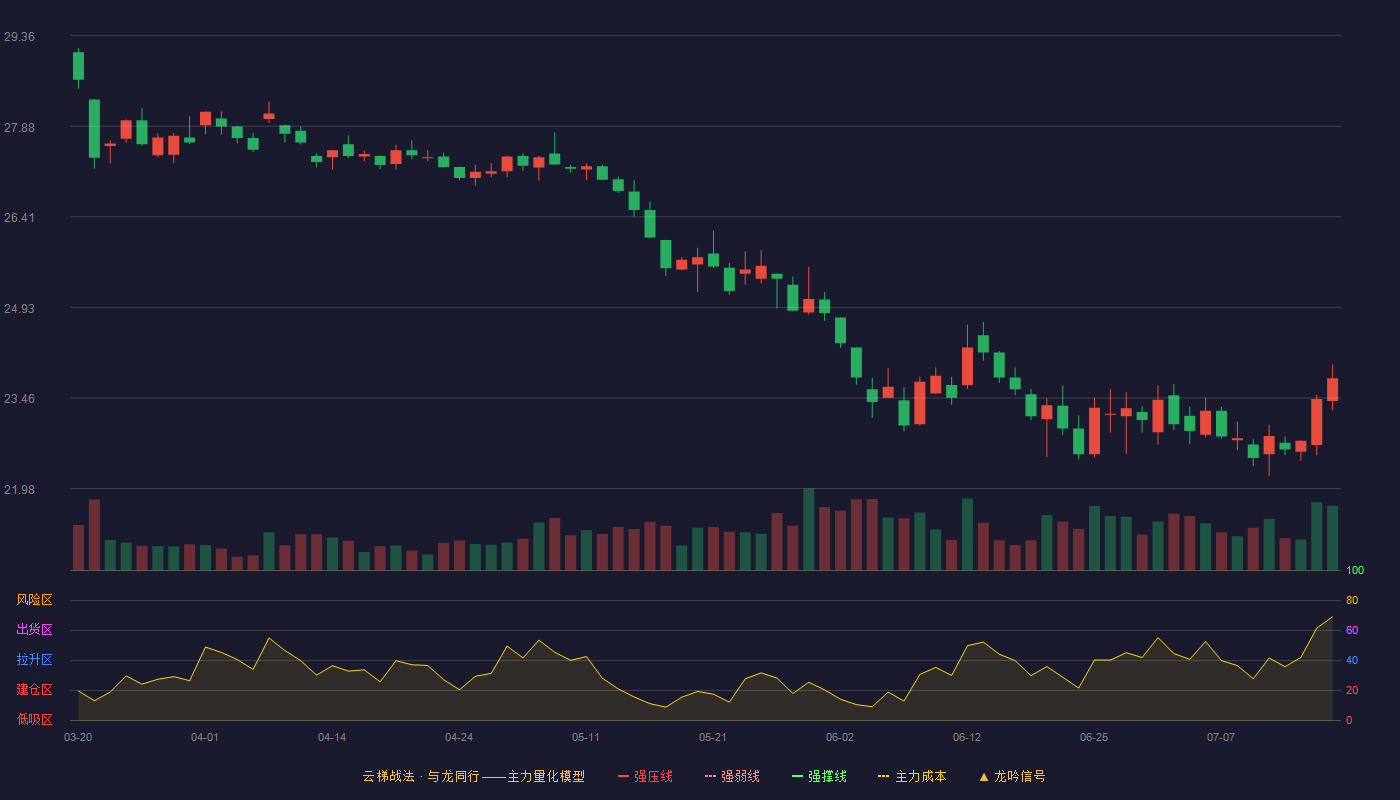1400x800 pixels.
Task: Click the purple 60 indicator axis value
Action: (x=1352, y=631)
